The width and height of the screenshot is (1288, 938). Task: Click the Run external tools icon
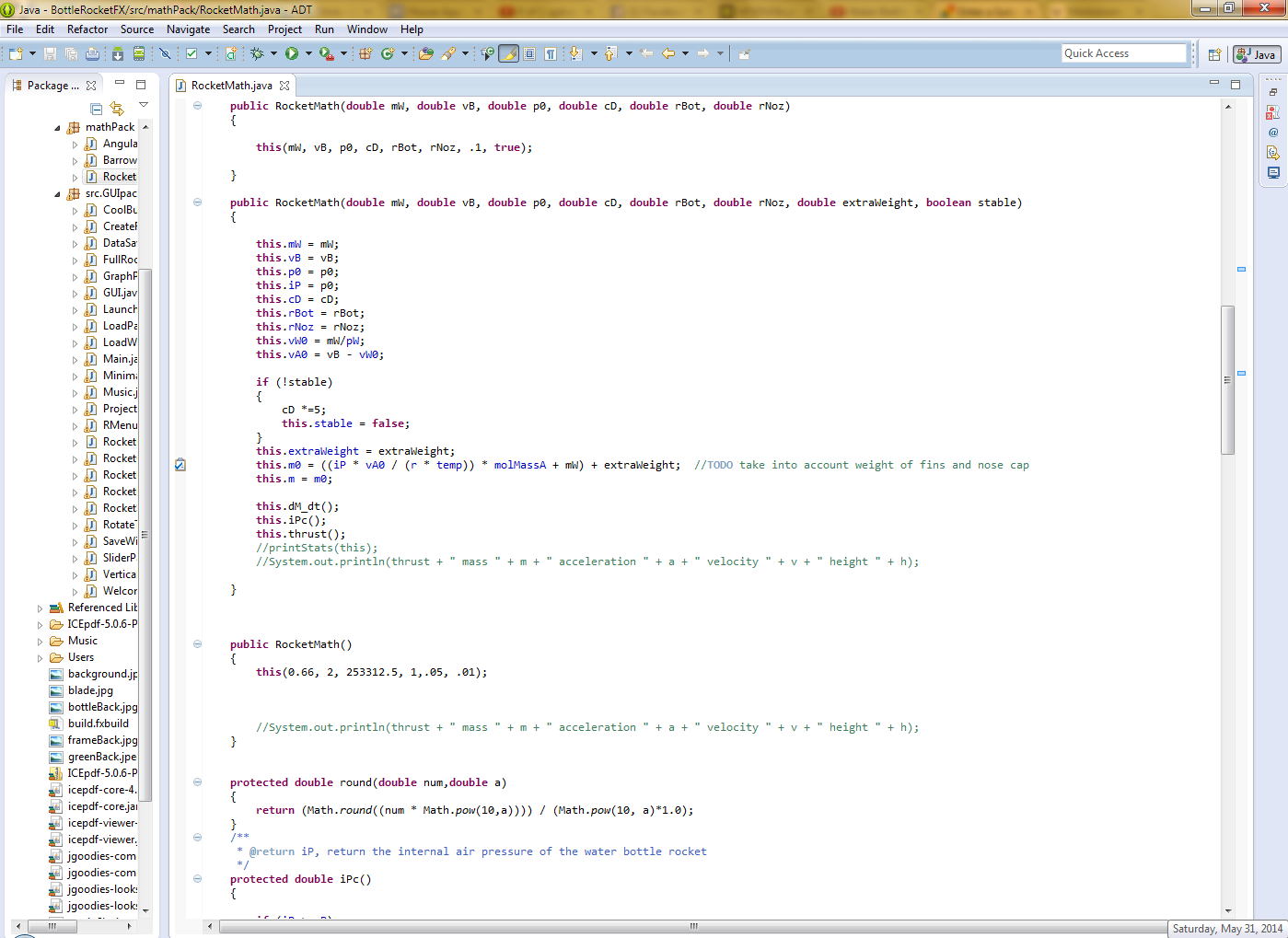(326, 53)
